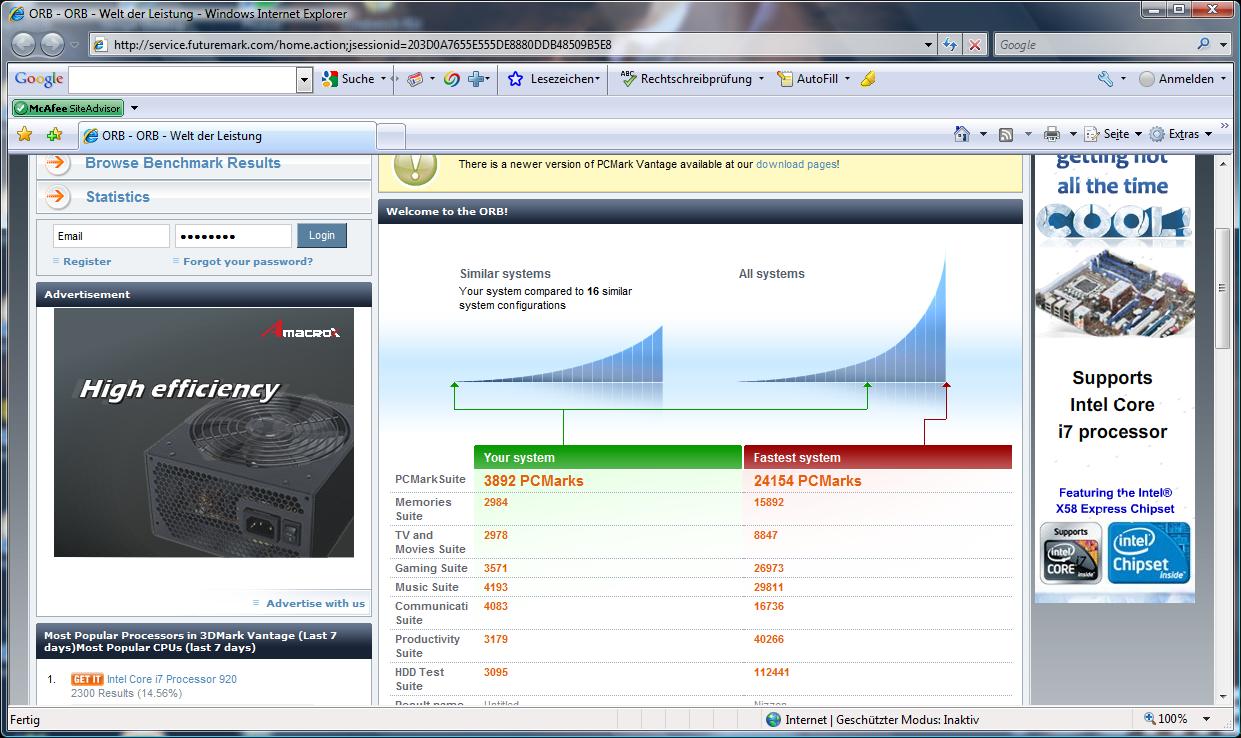Run Rechtschreibprüfung spell check
Image resolution: width=1241 pixels, height=738 pixels.
click(686, 79)
